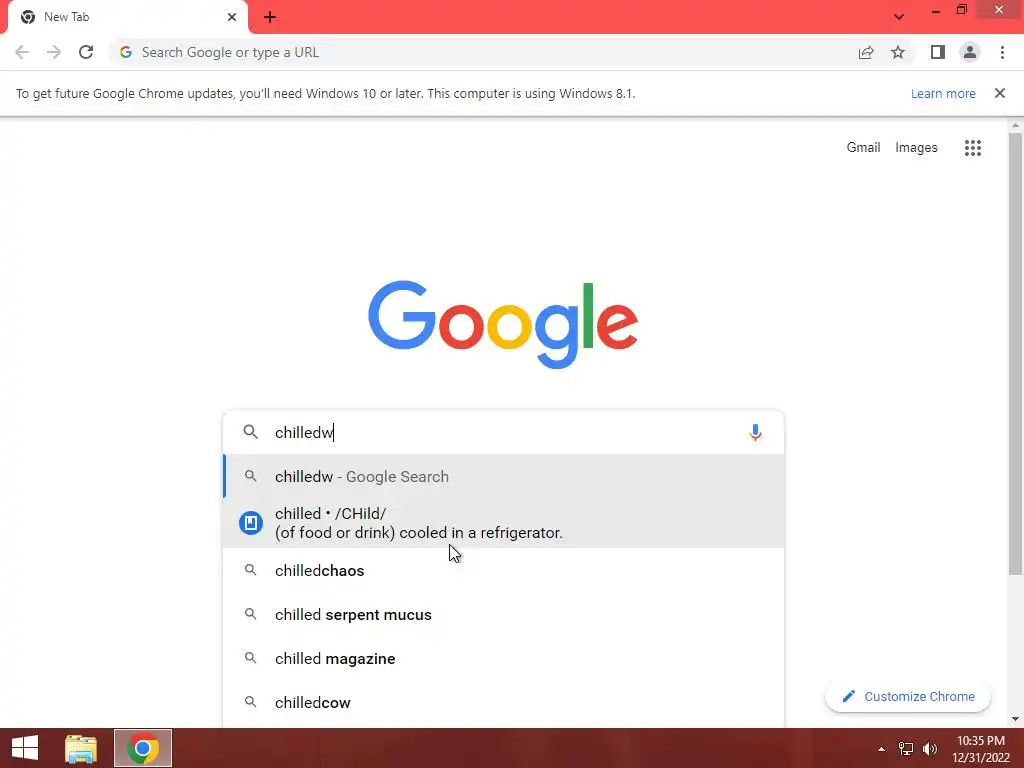Click the Customize Chrome button
The width and height of the screenshot is (1024, 768).
tap(908, 697)
